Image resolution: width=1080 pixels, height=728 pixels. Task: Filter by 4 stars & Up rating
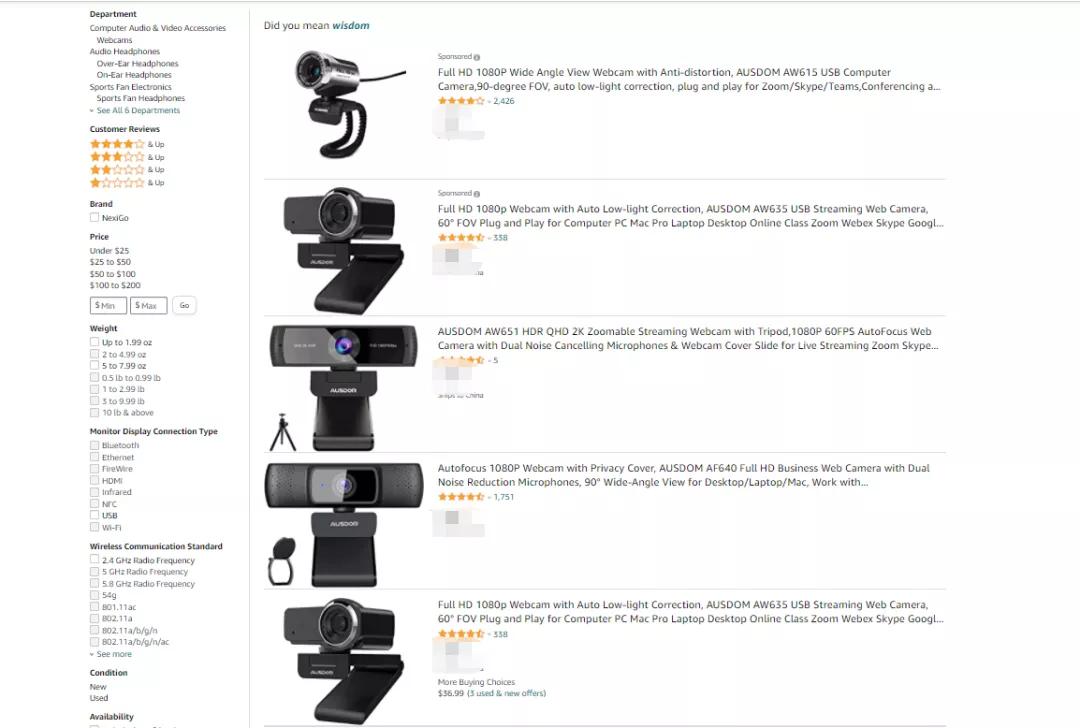[x=127, y=144]
